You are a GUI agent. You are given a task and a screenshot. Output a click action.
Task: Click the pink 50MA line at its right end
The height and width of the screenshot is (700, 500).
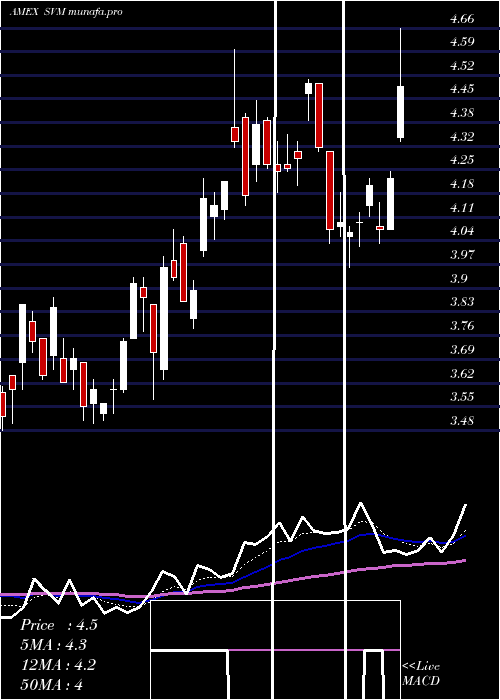tap(464, 560)
